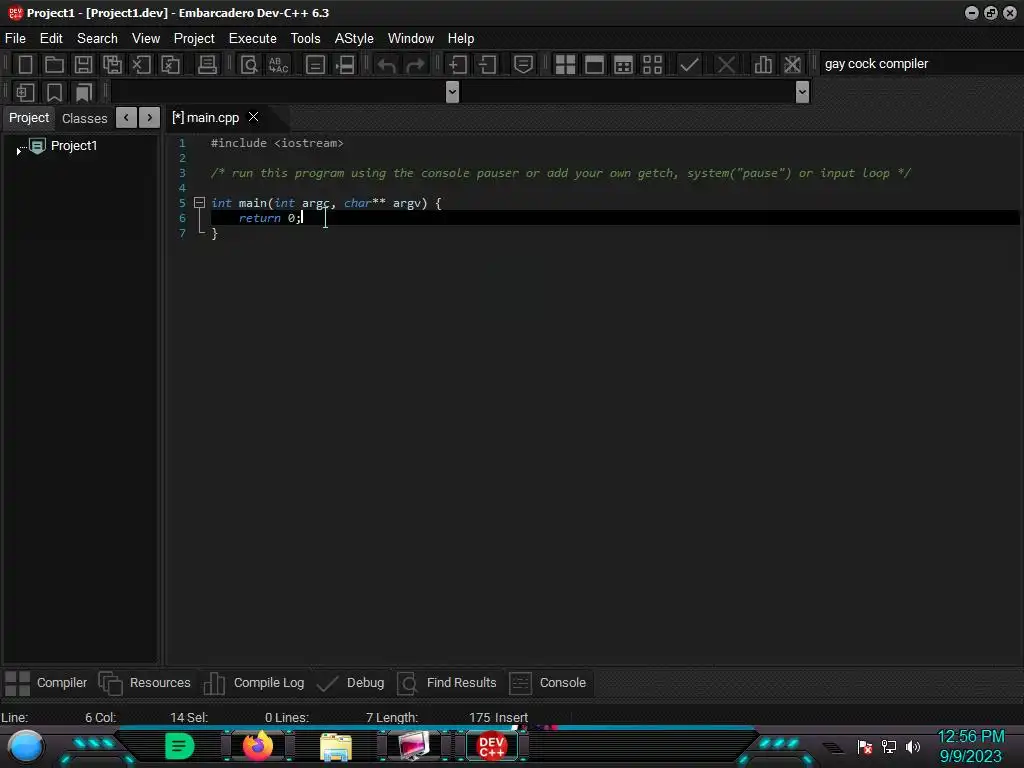Open the Compile Log bottom tab

tap(253, 683)
